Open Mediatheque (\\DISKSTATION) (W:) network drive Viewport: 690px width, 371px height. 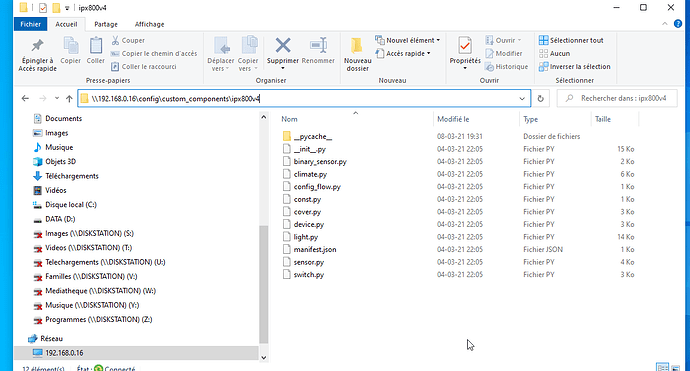tap(95, 291)
